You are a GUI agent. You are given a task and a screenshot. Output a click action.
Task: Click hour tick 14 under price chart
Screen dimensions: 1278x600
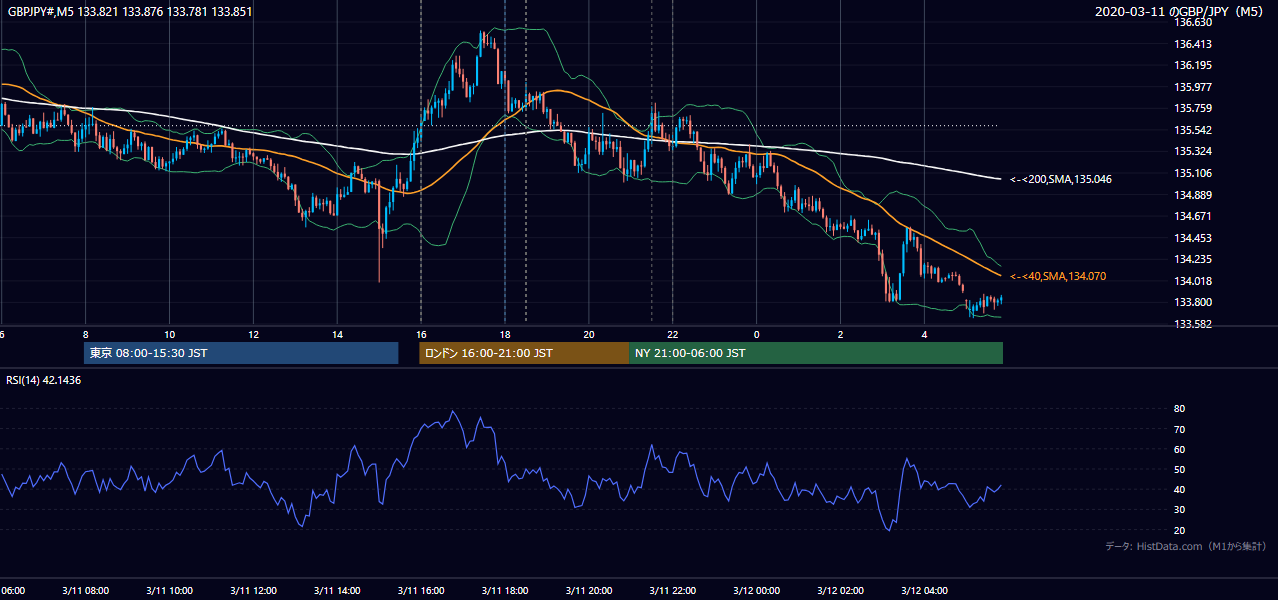[337, 335]
